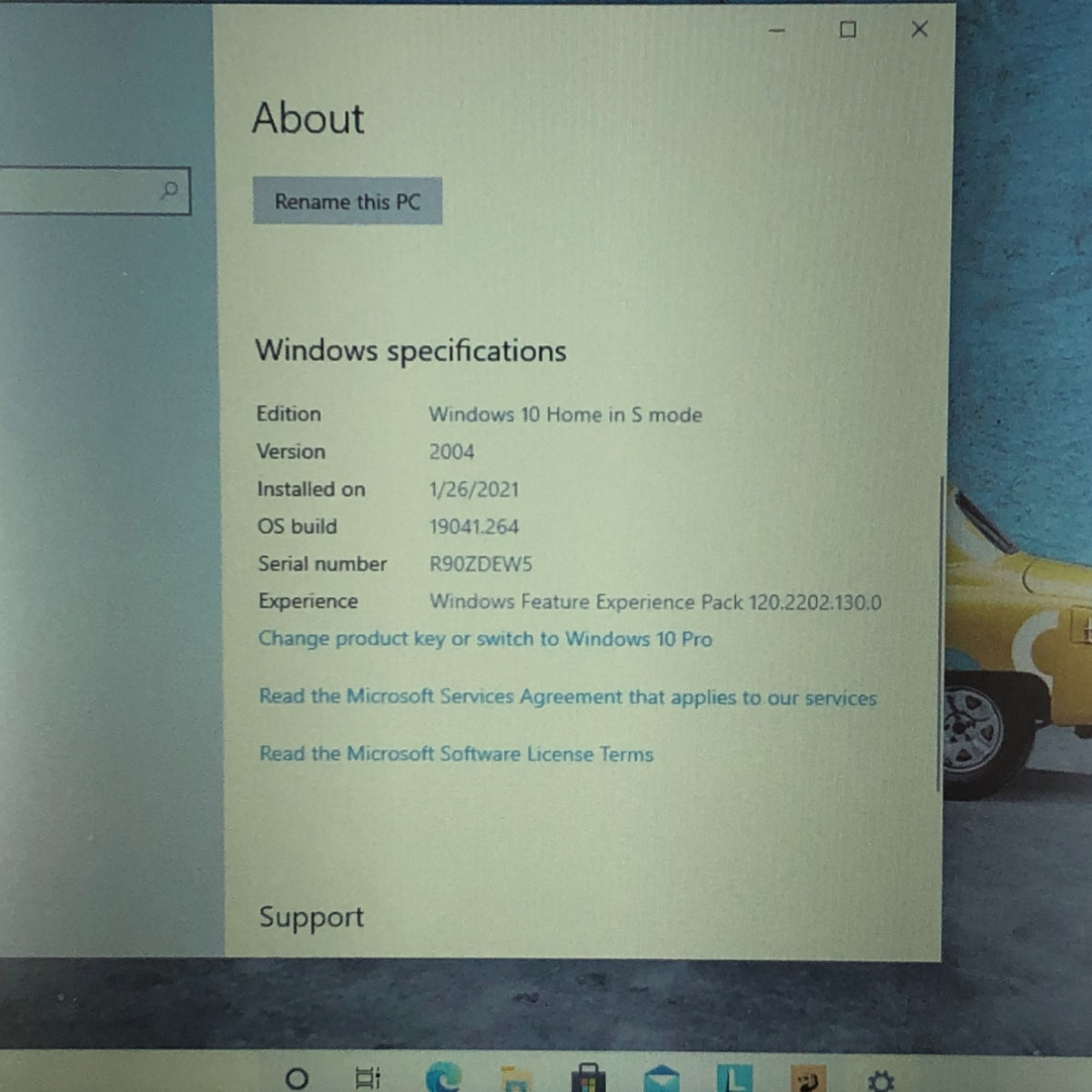Click the search magnifier icon in Settings search box
This screenshot has height=1092, width=1092.
pyautogui.click(x=169, y=190)
